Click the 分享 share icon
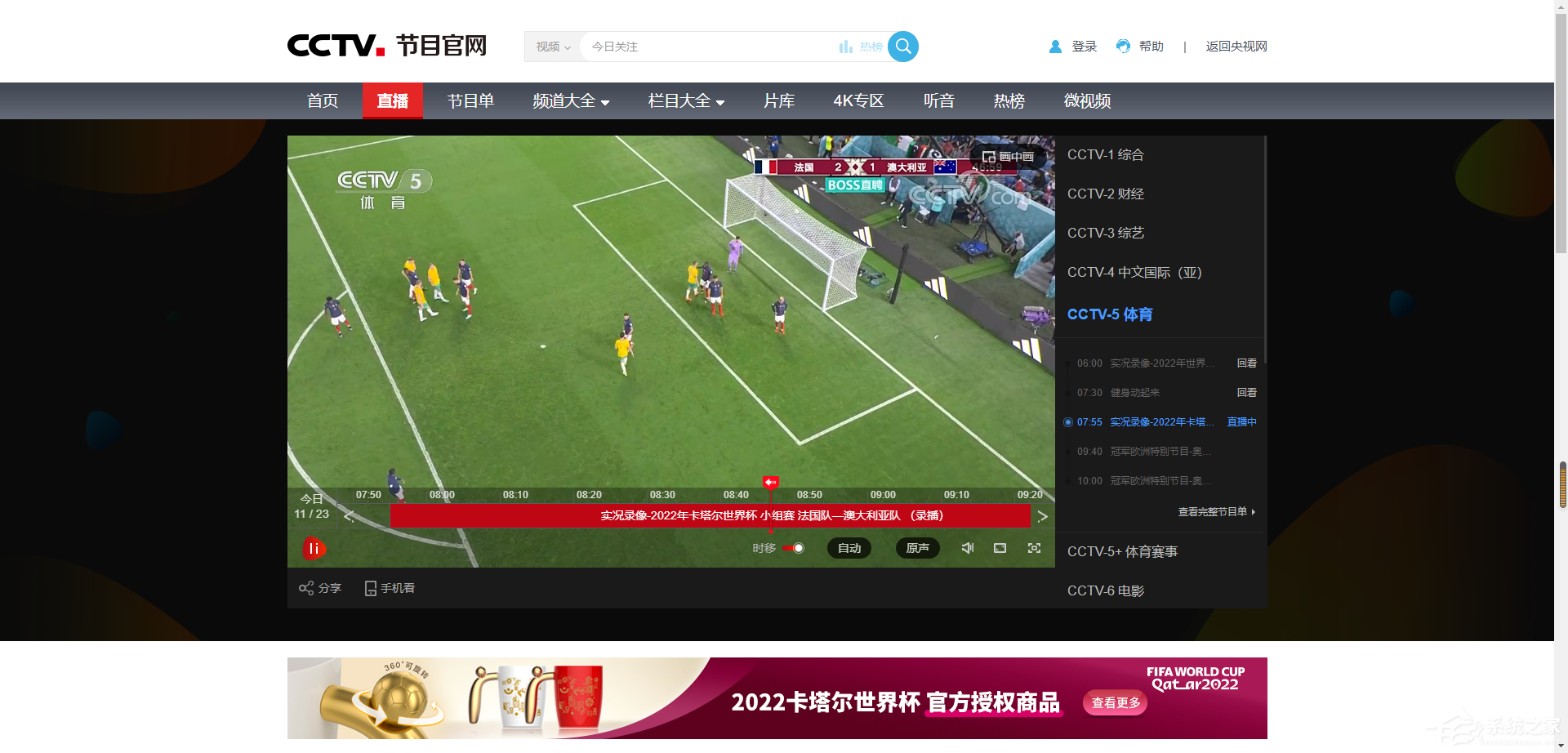Viewport: 1568px width, 753px height. point(320,588)
